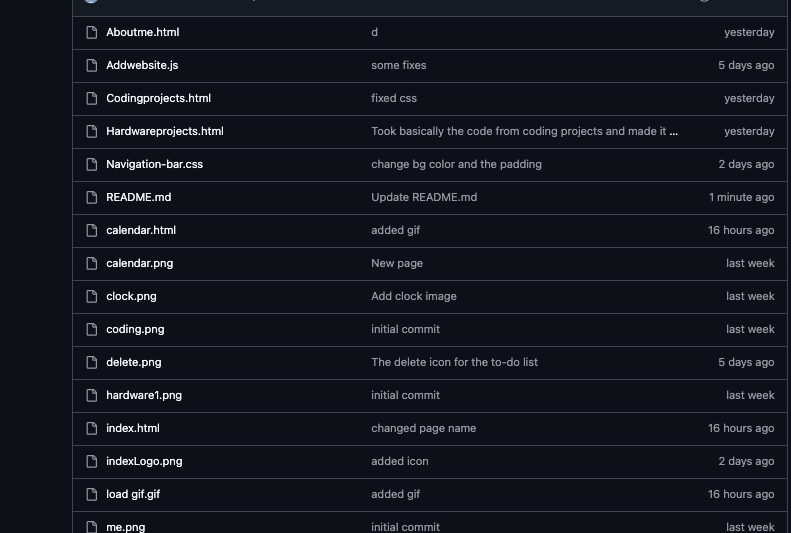Open the hardware1.png file
This screenshot has height=533, width=791.
(144, 395)
